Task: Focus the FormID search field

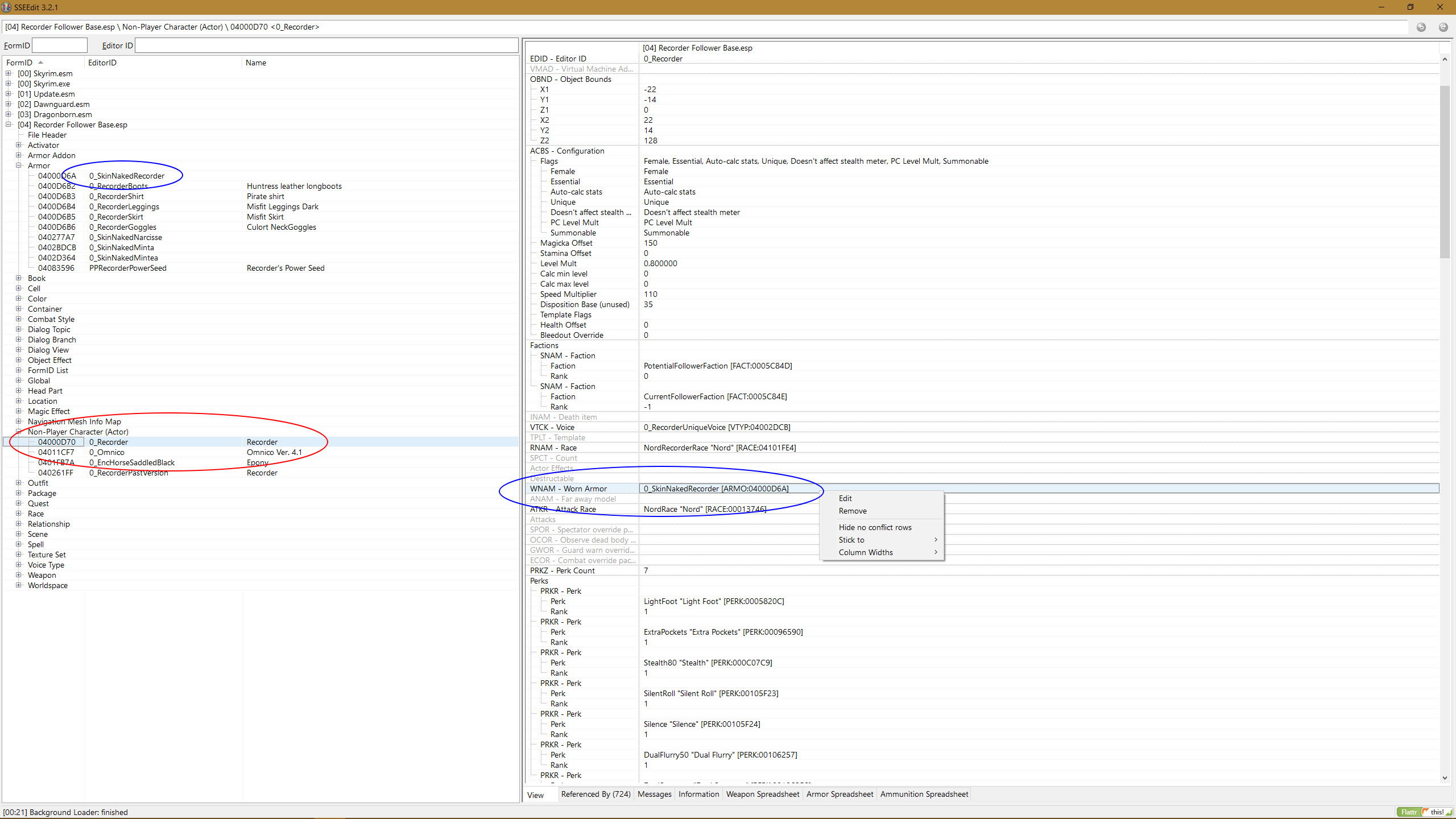Action: pyautogui.click(x=60, y=45)
